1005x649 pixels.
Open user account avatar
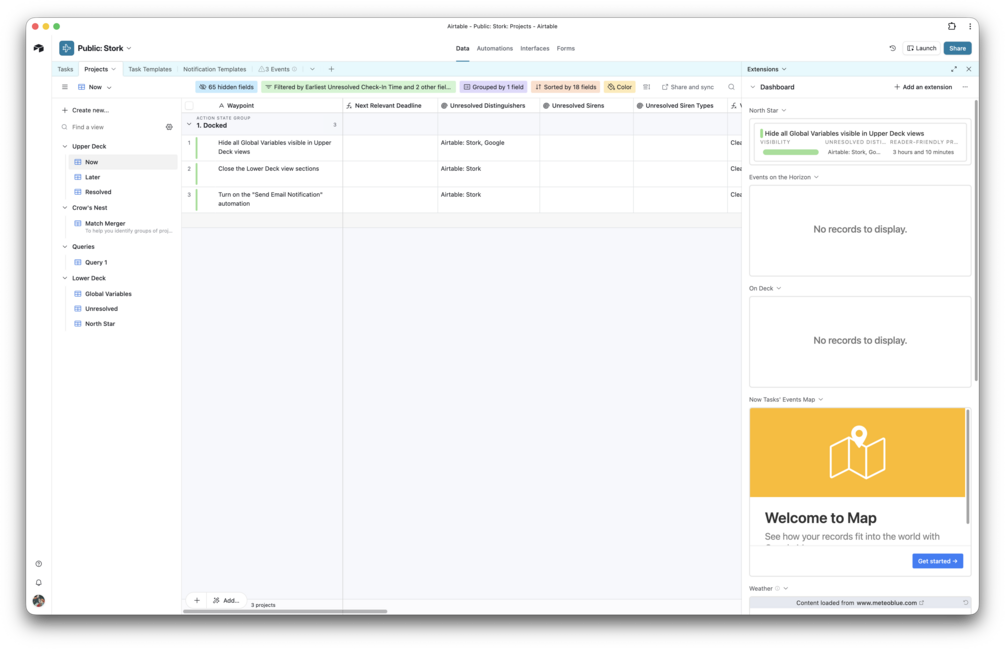point(39,600)
